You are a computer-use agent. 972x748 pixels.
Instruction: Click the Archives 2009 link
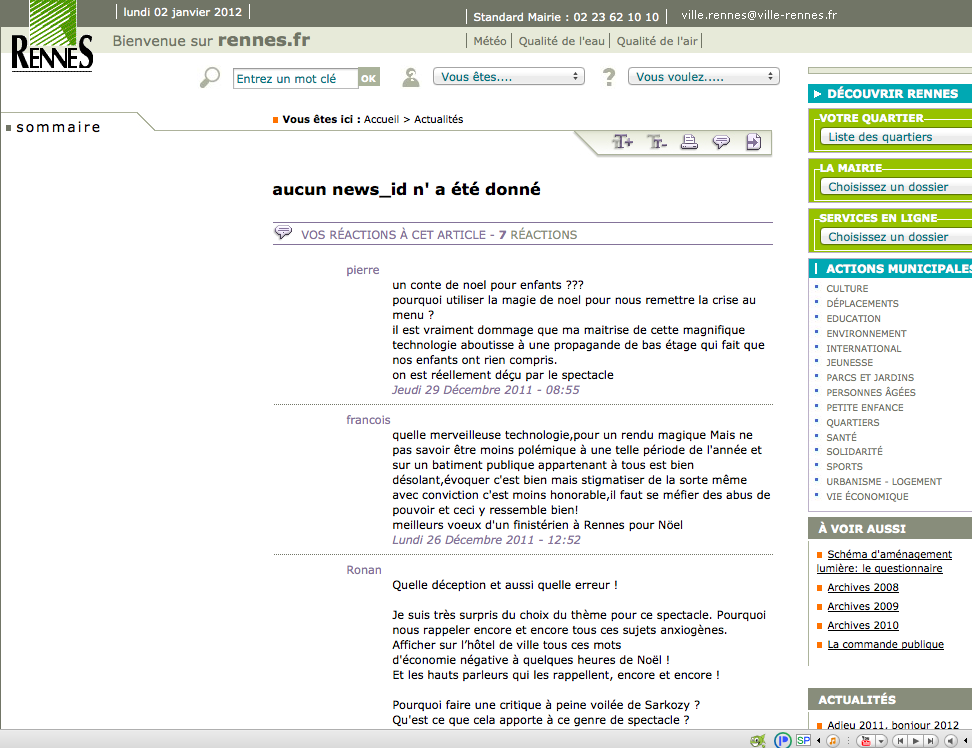click(862, 606)
